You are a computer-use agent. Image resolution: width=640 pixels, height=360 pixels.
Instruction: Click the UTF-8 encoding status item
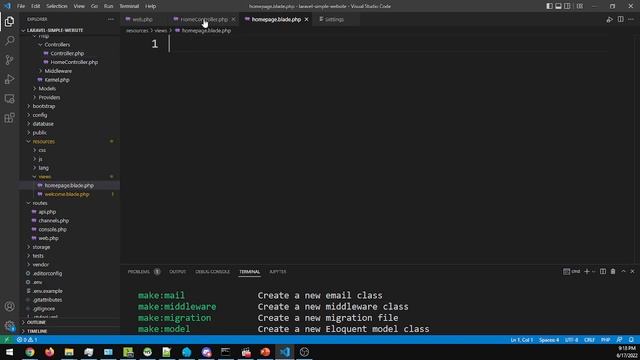[x=571, y=340]
